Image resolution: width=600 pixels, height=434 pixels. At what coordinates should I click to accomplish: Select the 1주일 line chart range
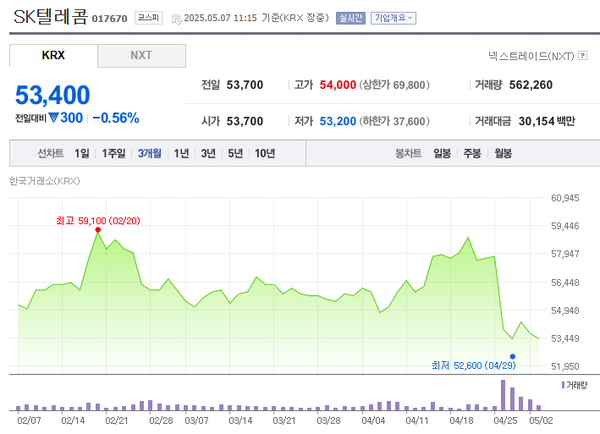[x=114, y=153]
